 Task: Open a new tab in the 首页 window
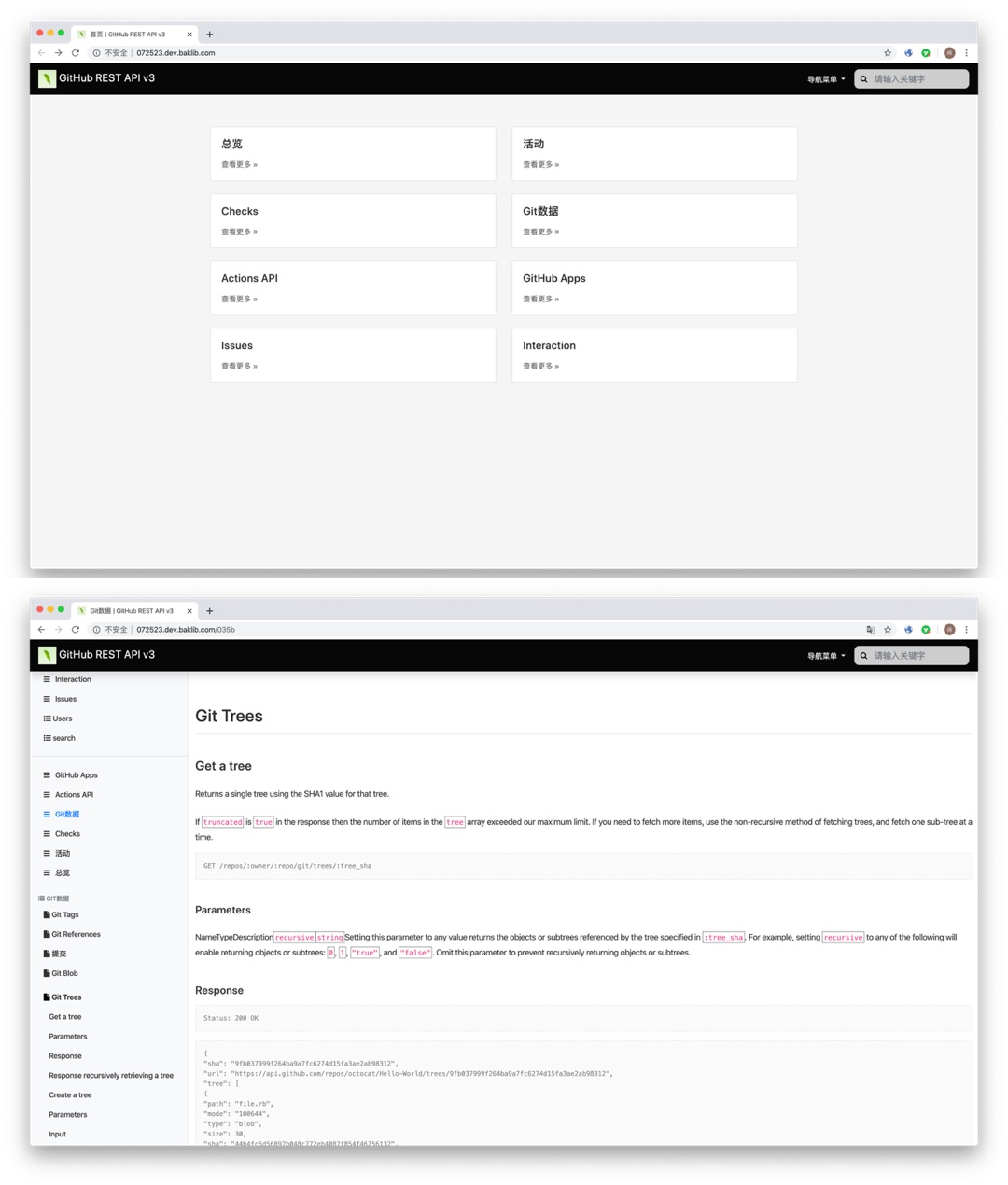coord(209,35)
